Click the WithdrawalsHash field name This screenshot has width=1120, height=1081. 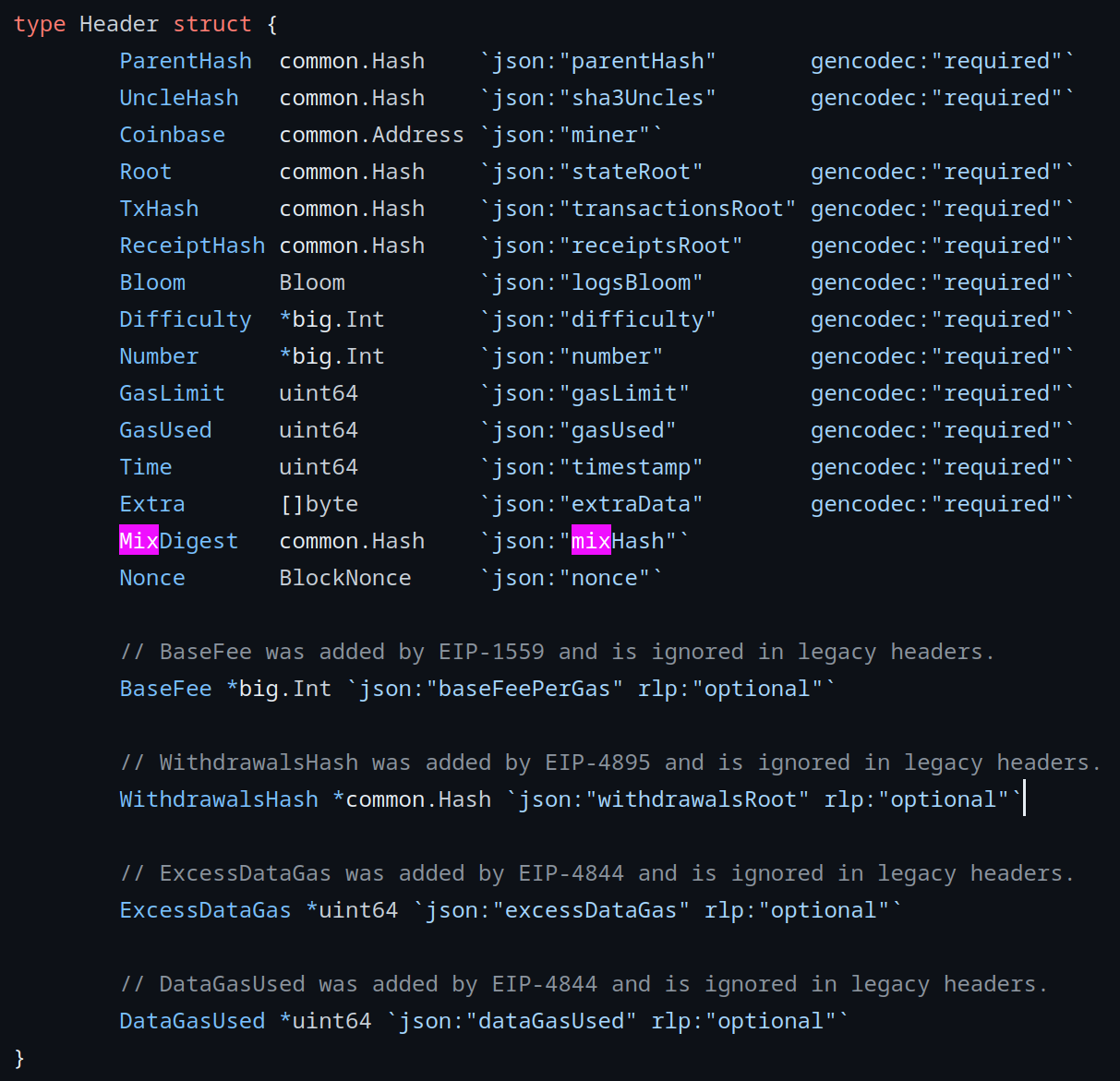coord(218,799)
